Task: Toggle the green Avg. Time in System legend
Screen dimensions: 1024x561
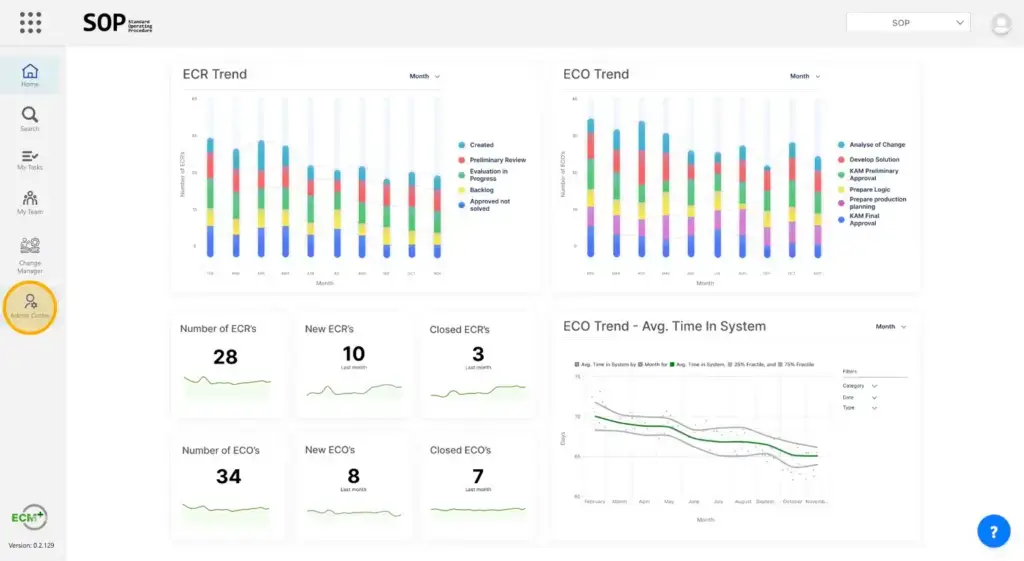Action: (672, 364)
